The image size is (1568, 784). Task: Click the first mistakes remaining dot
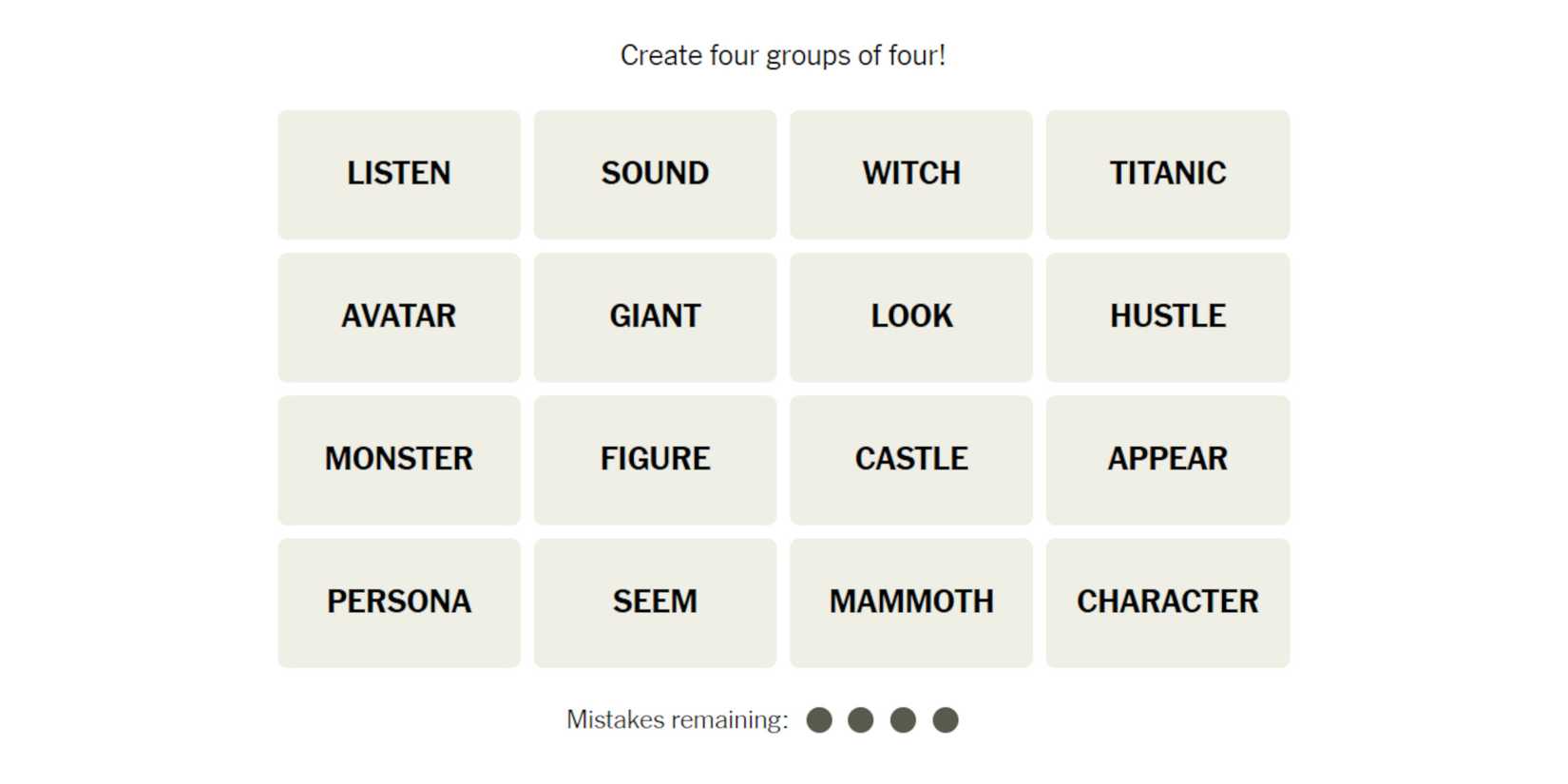[819, 720]
